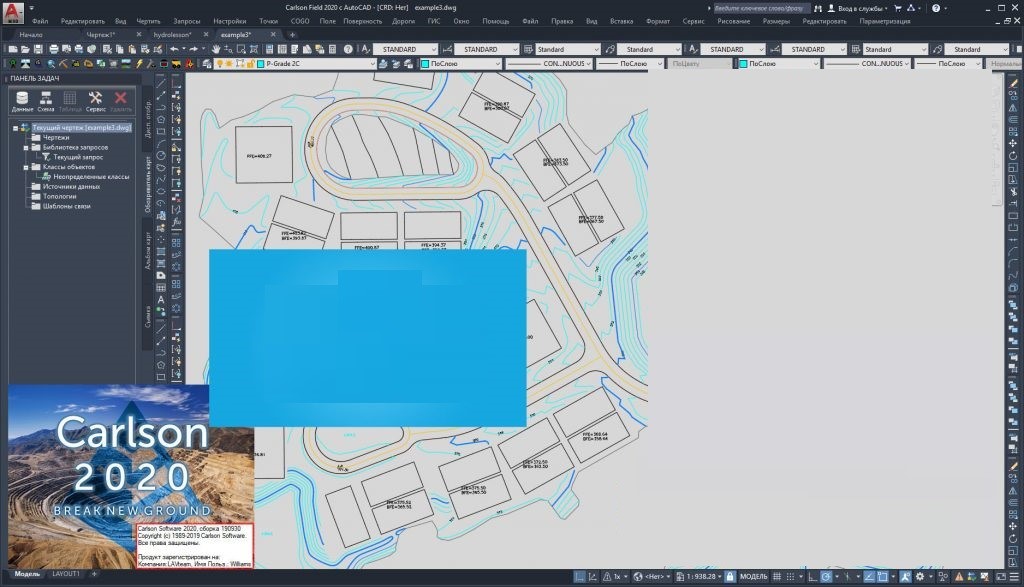Open the Настройки menu
The image size is (1024, 587).
pos(229,21)
